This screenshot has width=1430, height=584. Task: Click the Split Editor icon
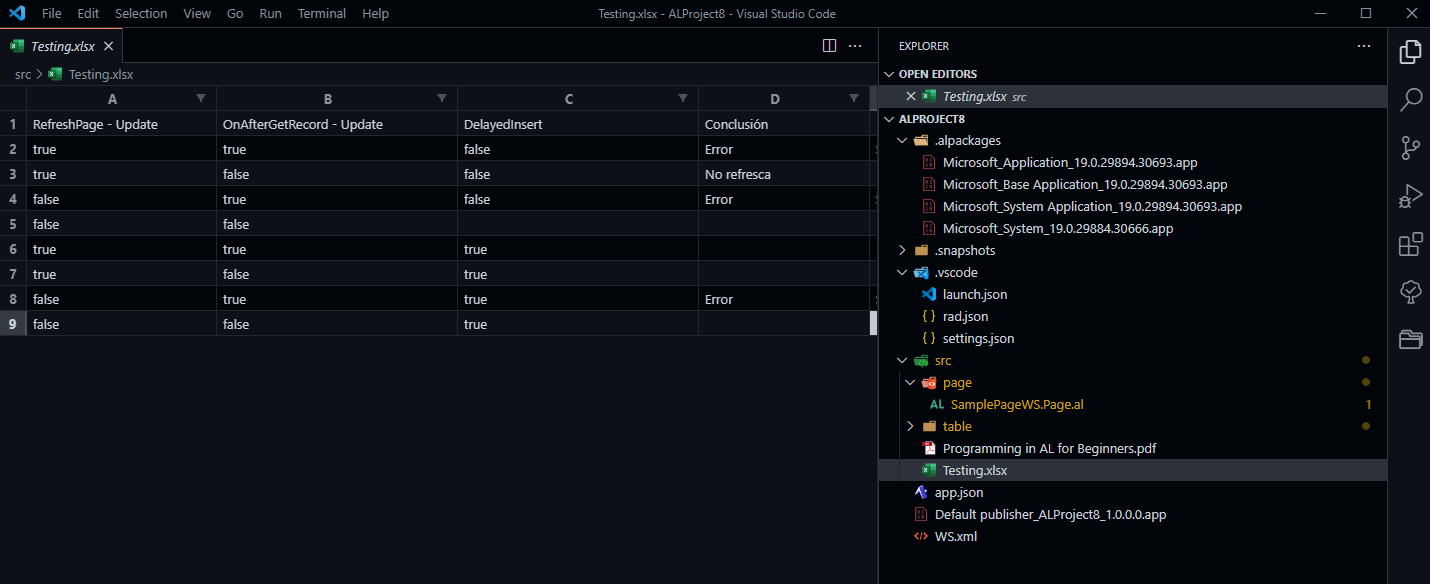tap(829, 45)
